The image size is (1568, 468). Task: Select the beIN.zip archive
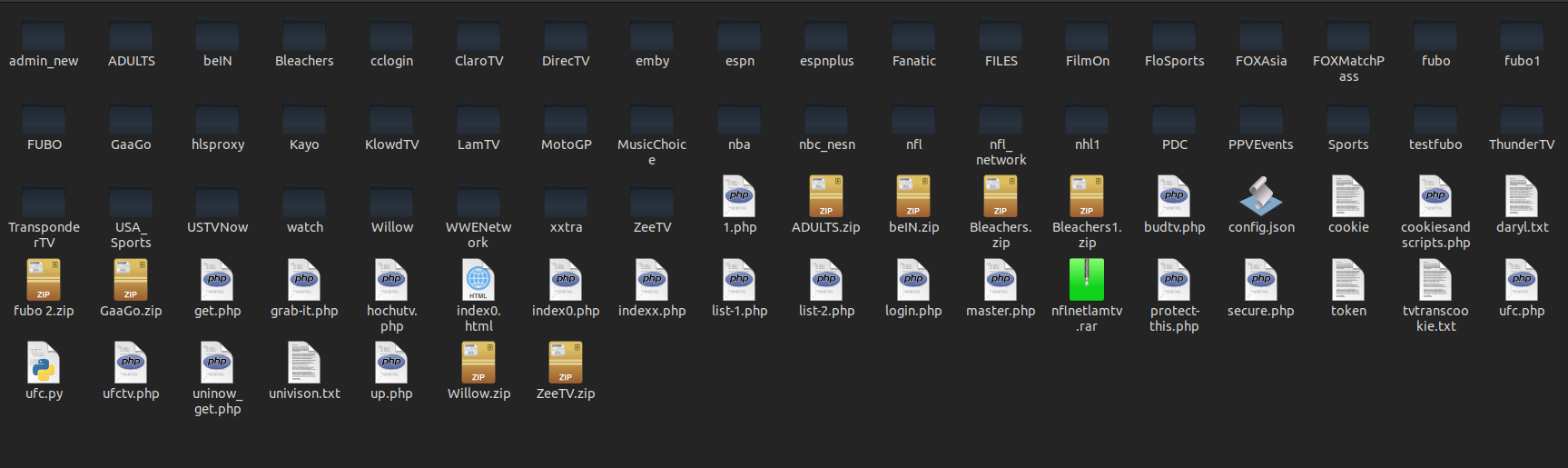coord(913,196)
